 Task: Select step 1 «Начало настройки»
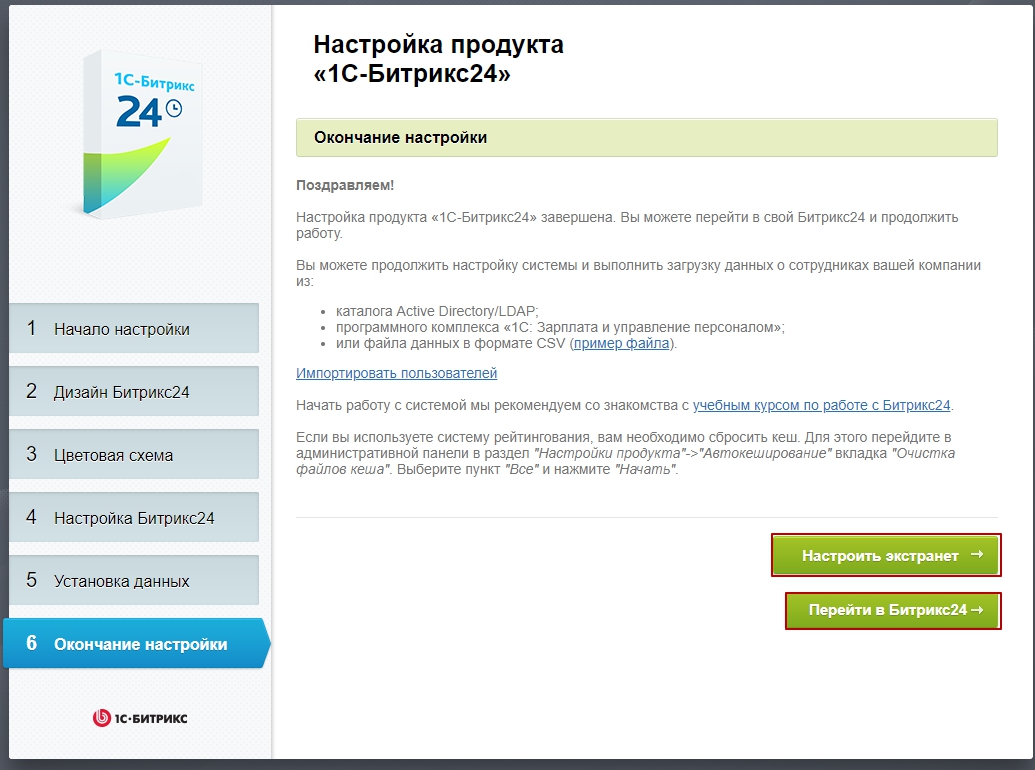click(x=134, y=328)
